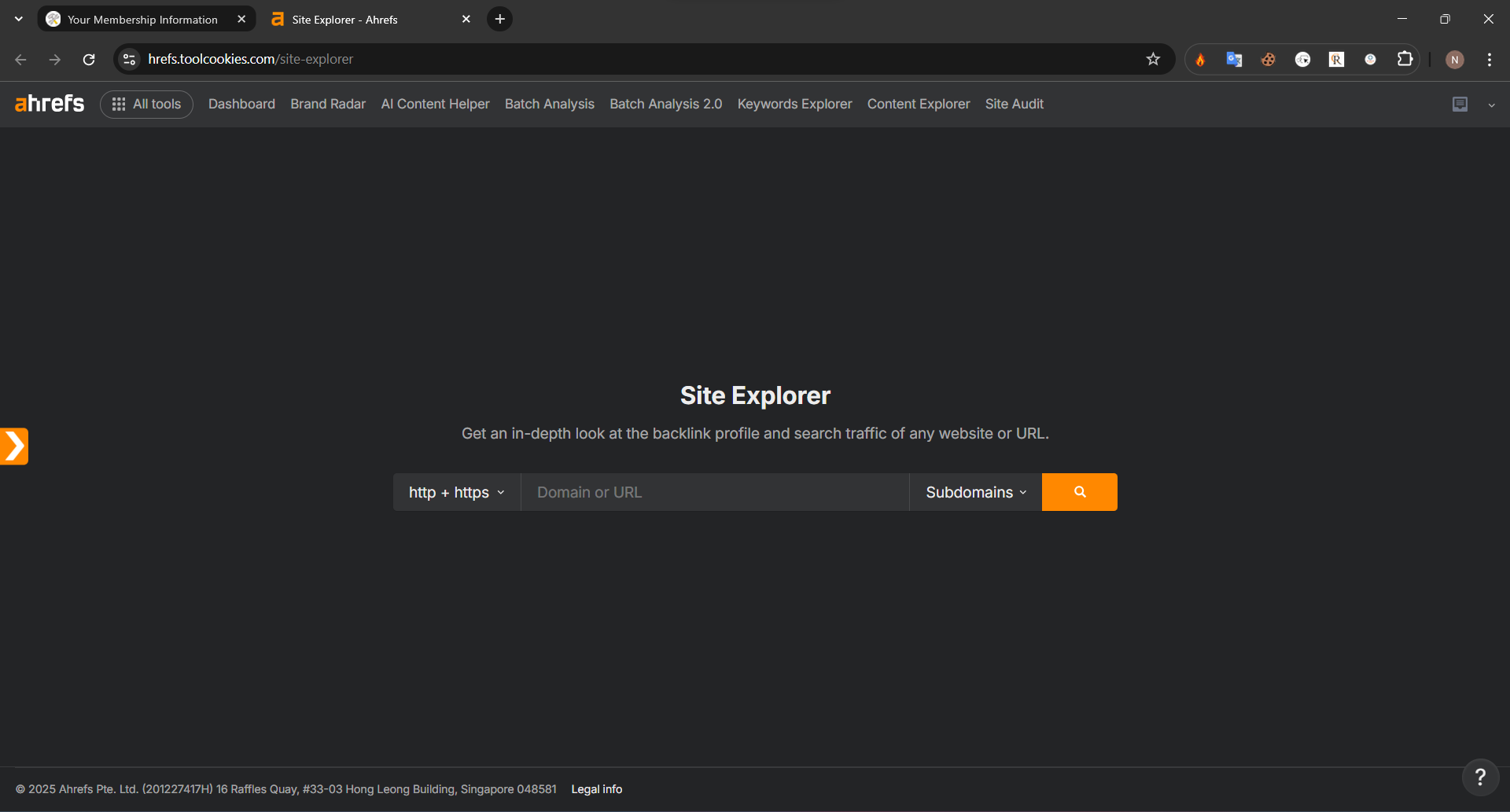The image size is (1510, 812).
Task: Click the orange search button
Action: click(x=1080, y=492)
